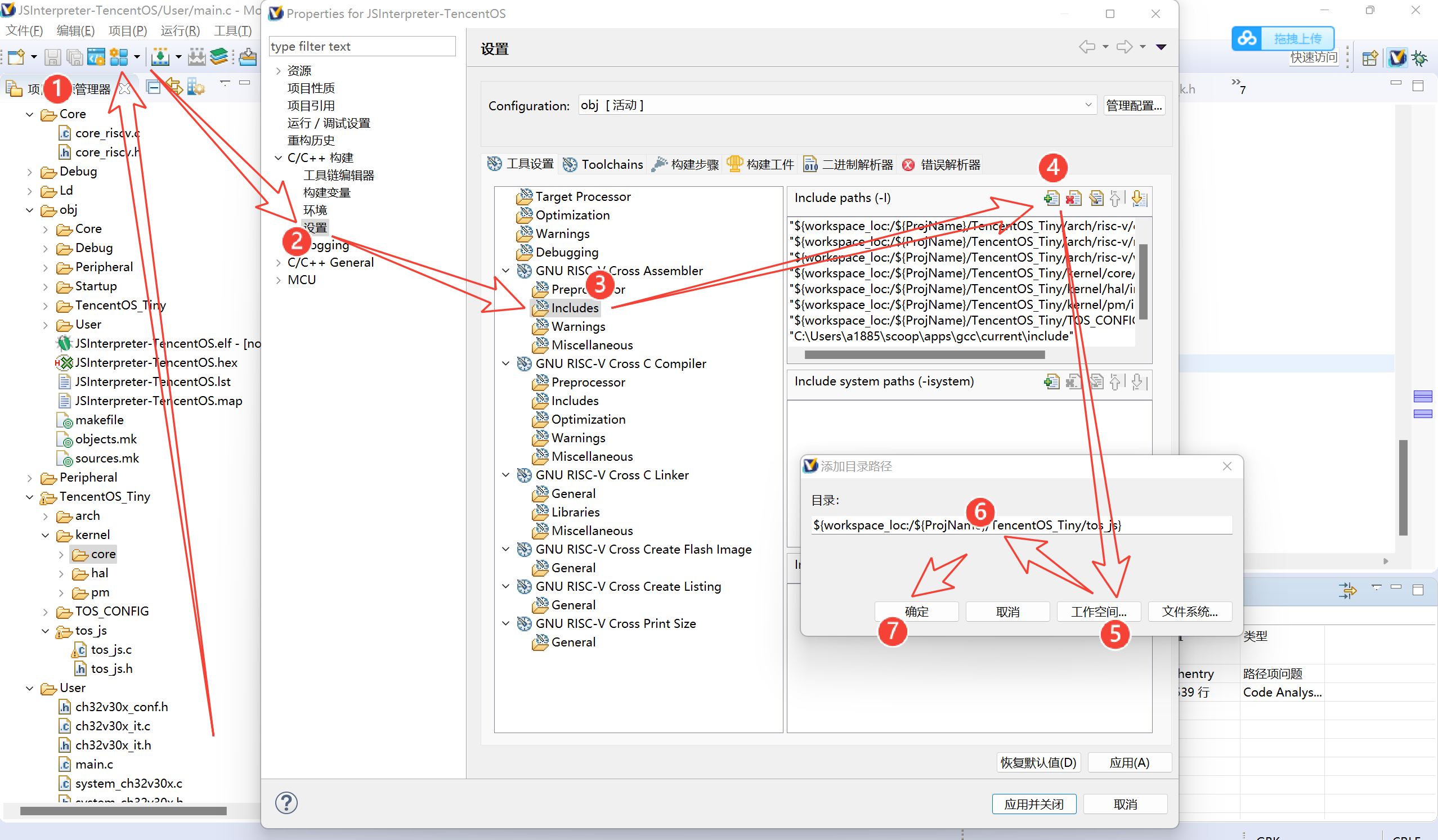Image resolution: width=1438 pixels, height=840 pixels.
Task: Click the add include path icon
Action: [1051, 198]
